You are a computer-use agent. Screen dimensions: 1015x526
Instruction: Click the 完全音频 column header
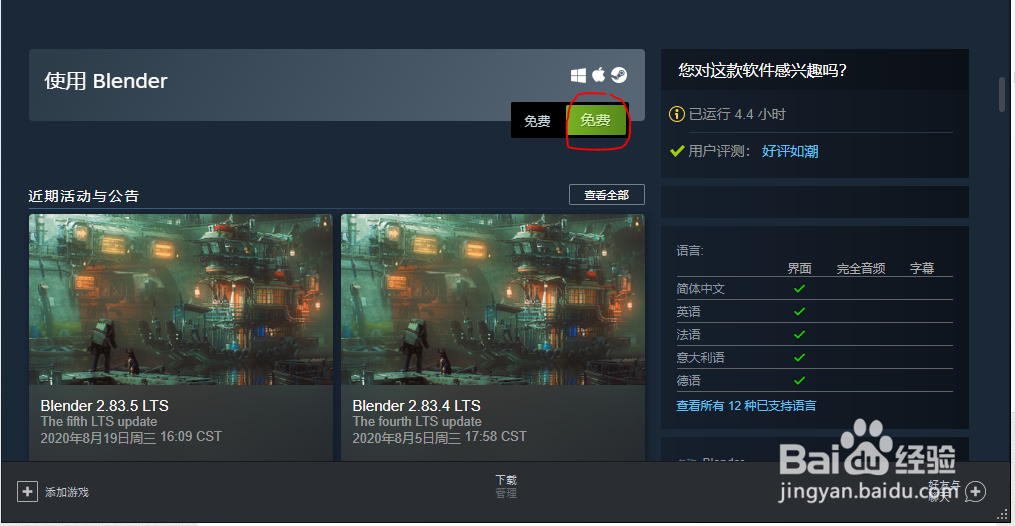pos(861,268)
